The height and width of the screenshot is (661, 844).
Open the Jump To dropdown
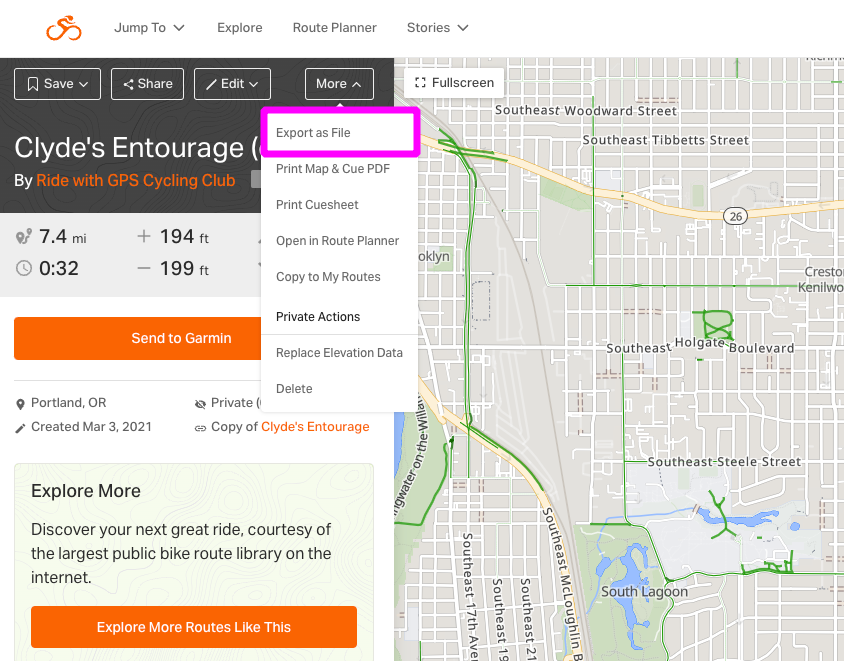point(149,27)
